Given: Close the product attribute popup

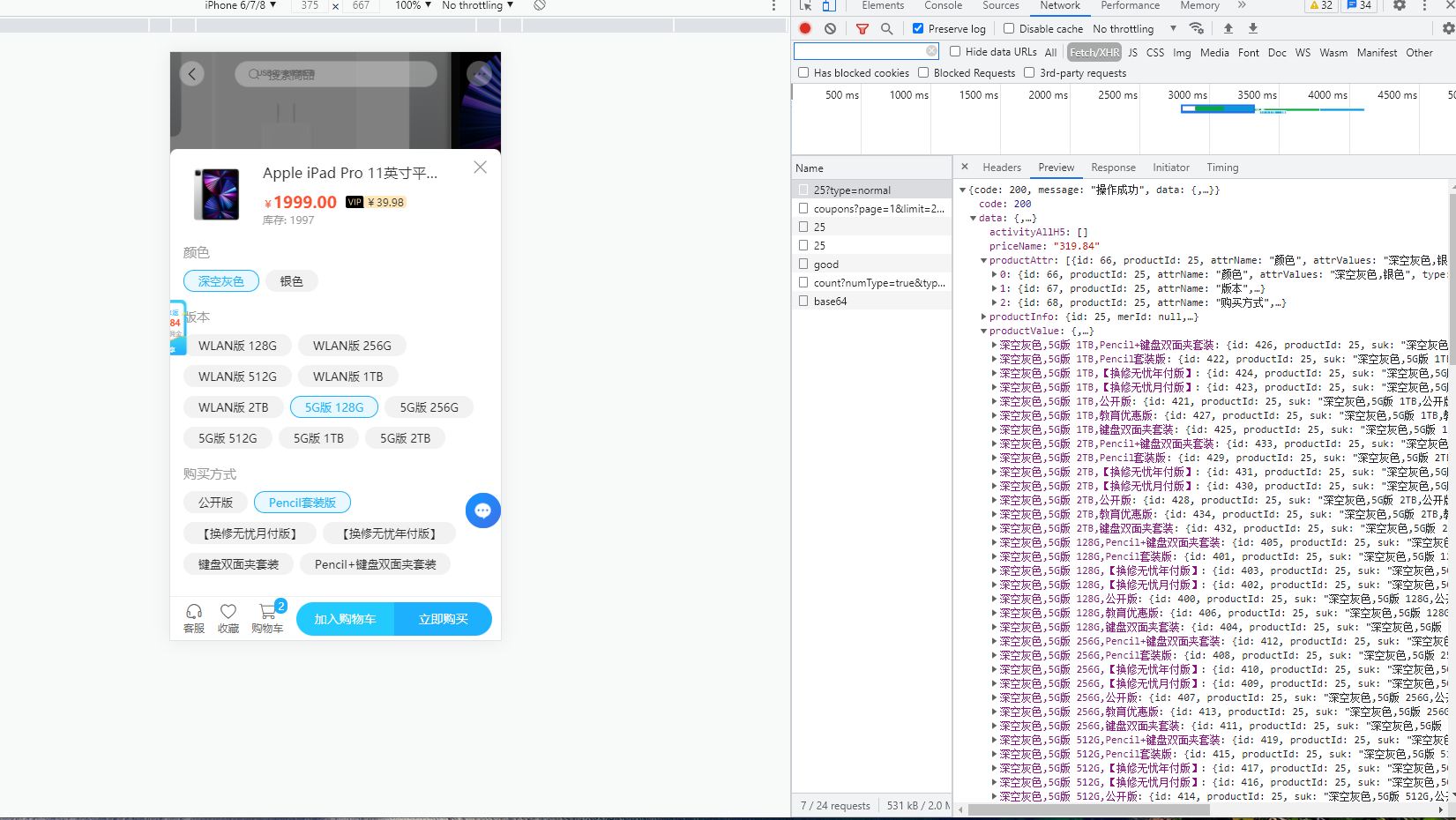Looking at the screenshot, I should [x=480, y=168].
